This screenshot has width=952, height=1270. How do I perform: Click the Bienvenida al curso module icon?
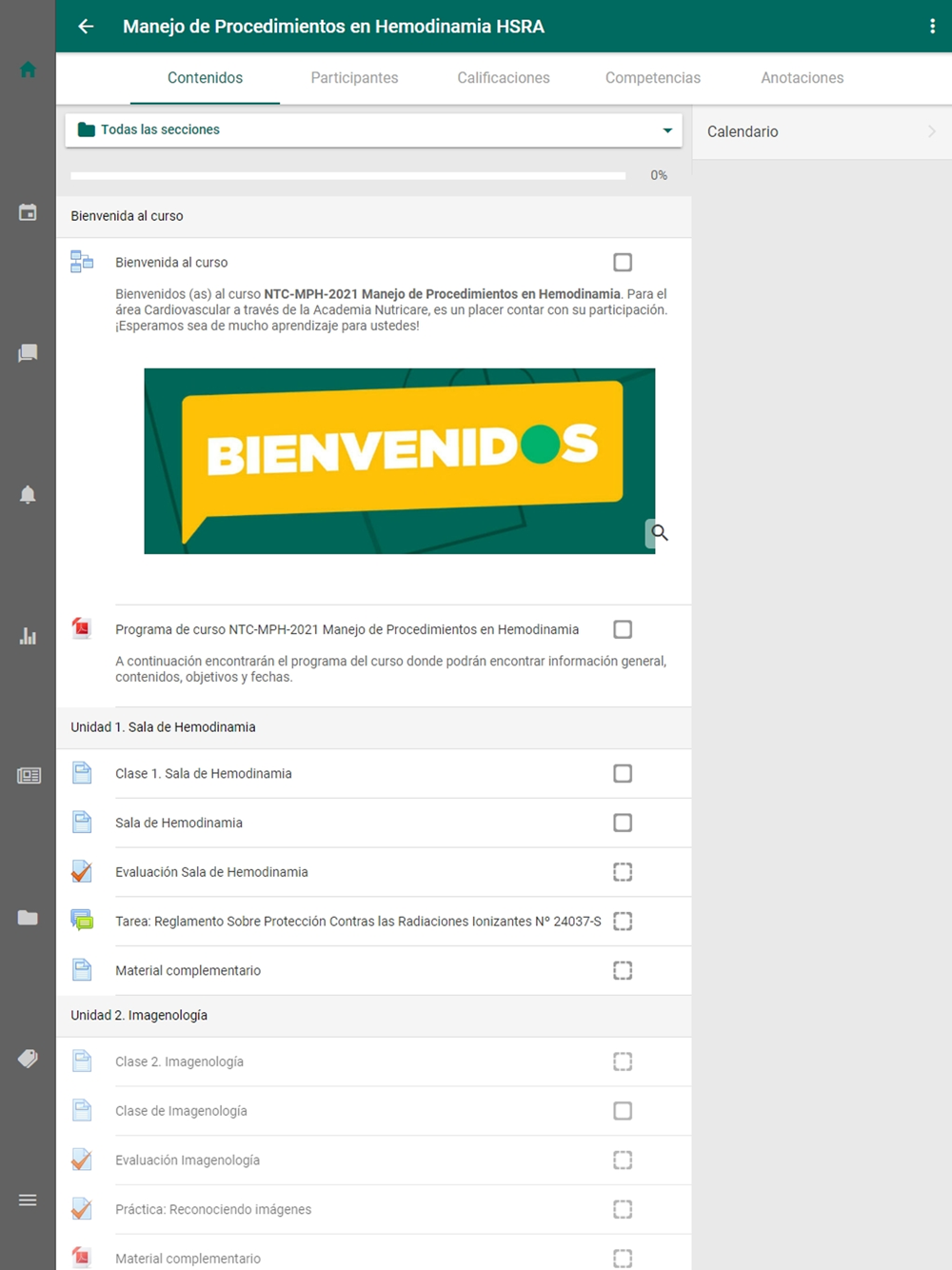(82, 261)
